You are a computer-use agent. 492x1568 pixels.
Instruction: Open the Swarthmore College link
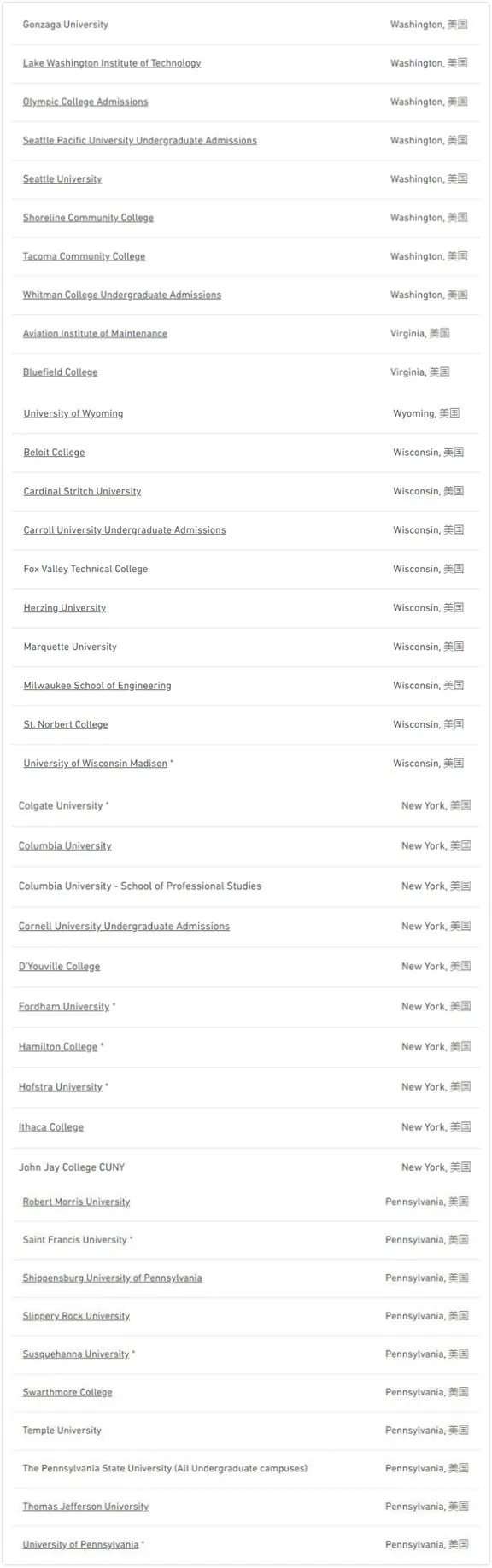click(x=67, y=1392)
